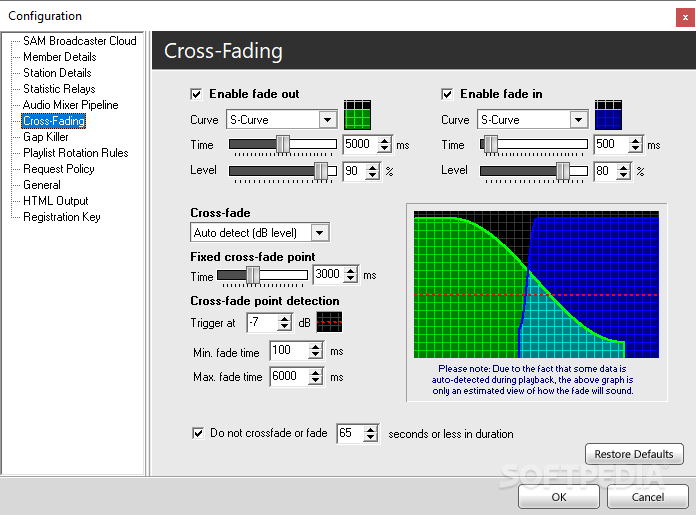696x515 pixels.
Task: Increase fade in Time with up arrow
Action: pos(636,141)
